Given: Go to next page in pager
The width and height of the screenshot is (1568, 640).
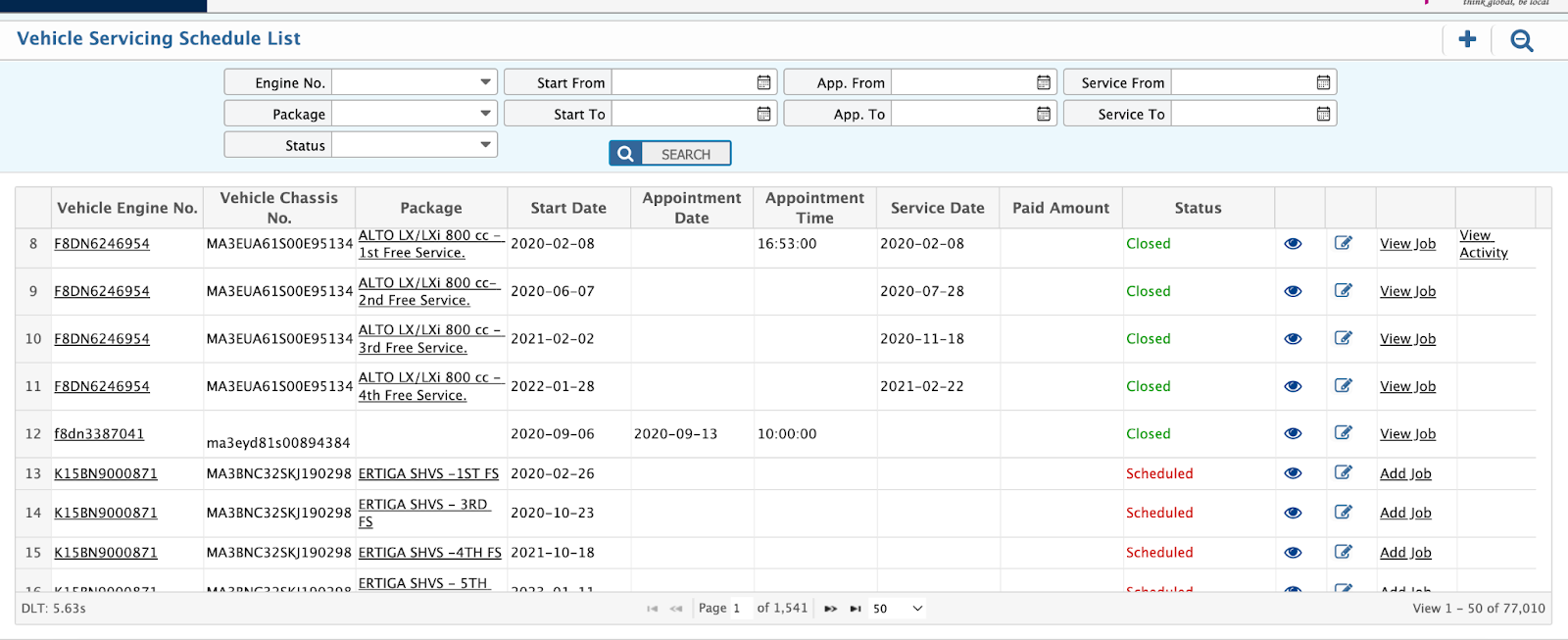Looking at the screenshot, I should [830, 609].
